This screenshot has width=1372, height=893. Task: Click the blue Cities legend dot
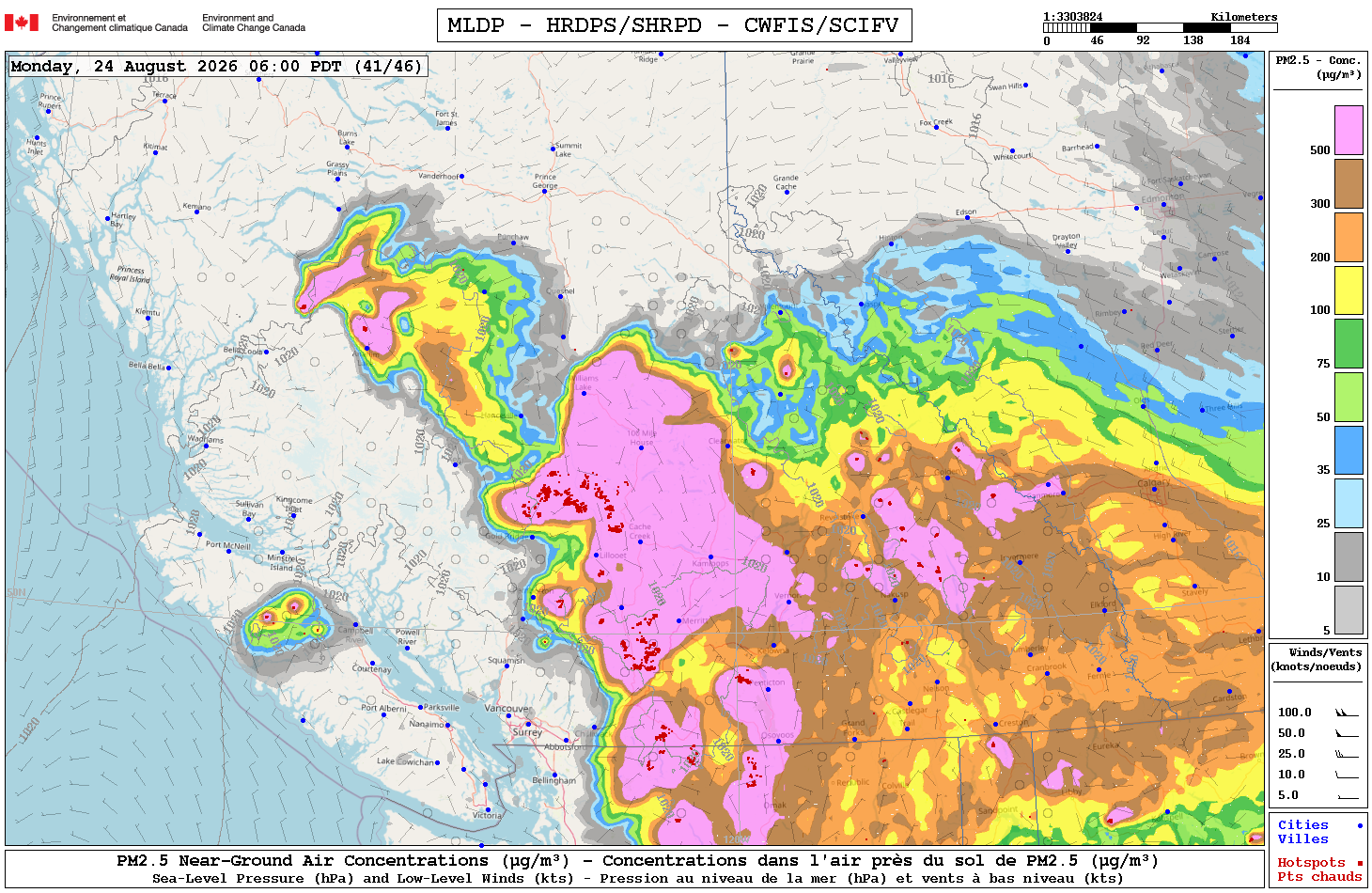click(x=1359, y=825)
